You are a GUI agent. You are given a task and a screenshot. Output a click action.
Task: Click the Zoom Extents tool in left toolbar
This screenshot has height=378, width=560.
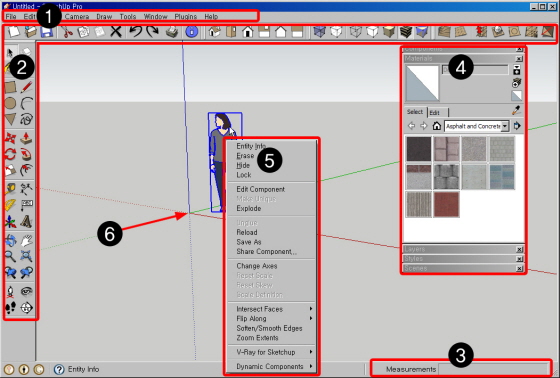coord(26,256)
